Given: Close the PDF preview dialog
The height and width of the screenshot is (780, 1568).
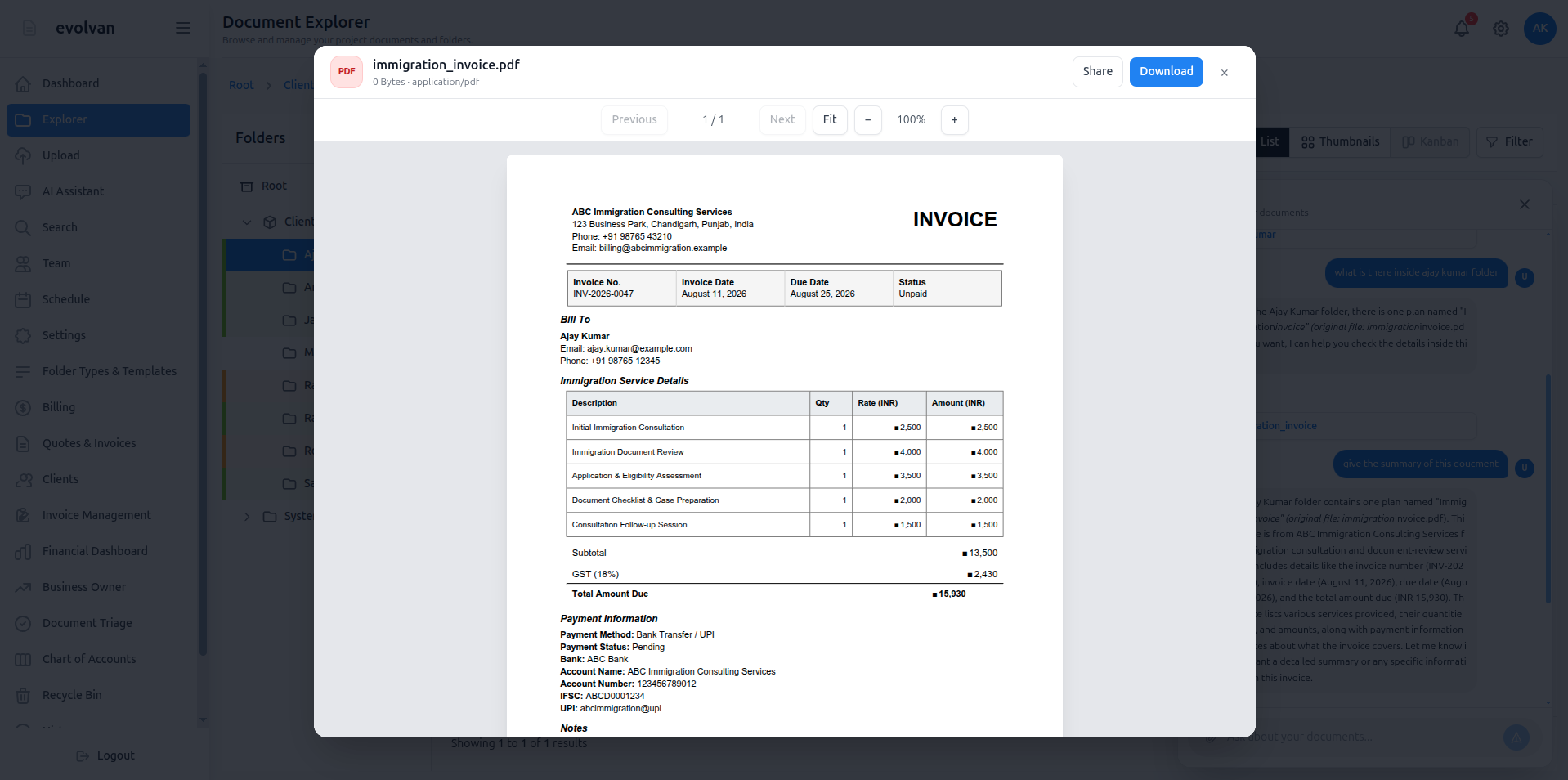Looking at the screenshot, I should [1225, 73].
